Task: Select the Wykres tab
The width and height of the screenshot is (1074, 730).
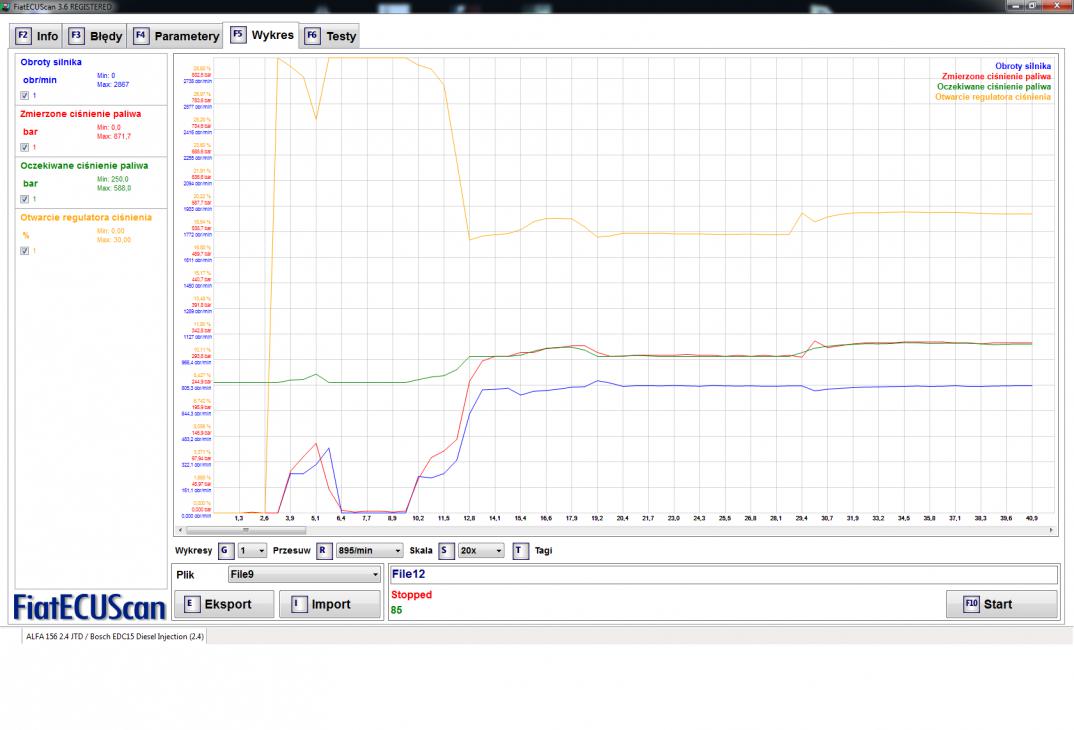Action: tap(262, 35)
